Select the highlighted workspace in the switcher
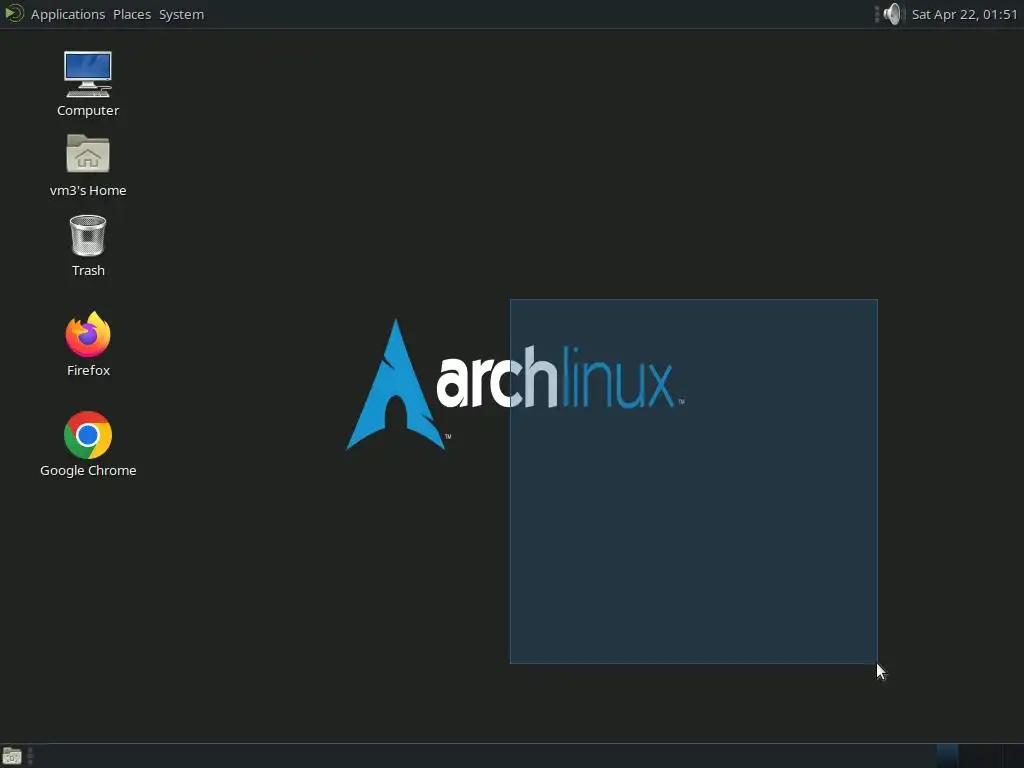 click(947, 756)
